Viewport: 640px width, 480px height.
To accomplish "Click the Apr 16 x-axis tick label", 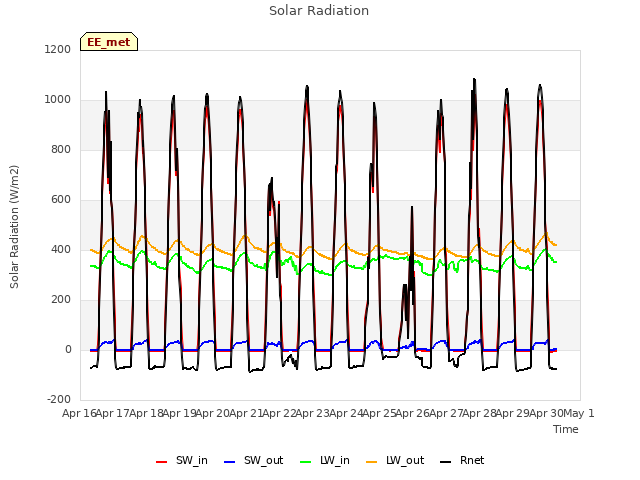I will [79, 413].
